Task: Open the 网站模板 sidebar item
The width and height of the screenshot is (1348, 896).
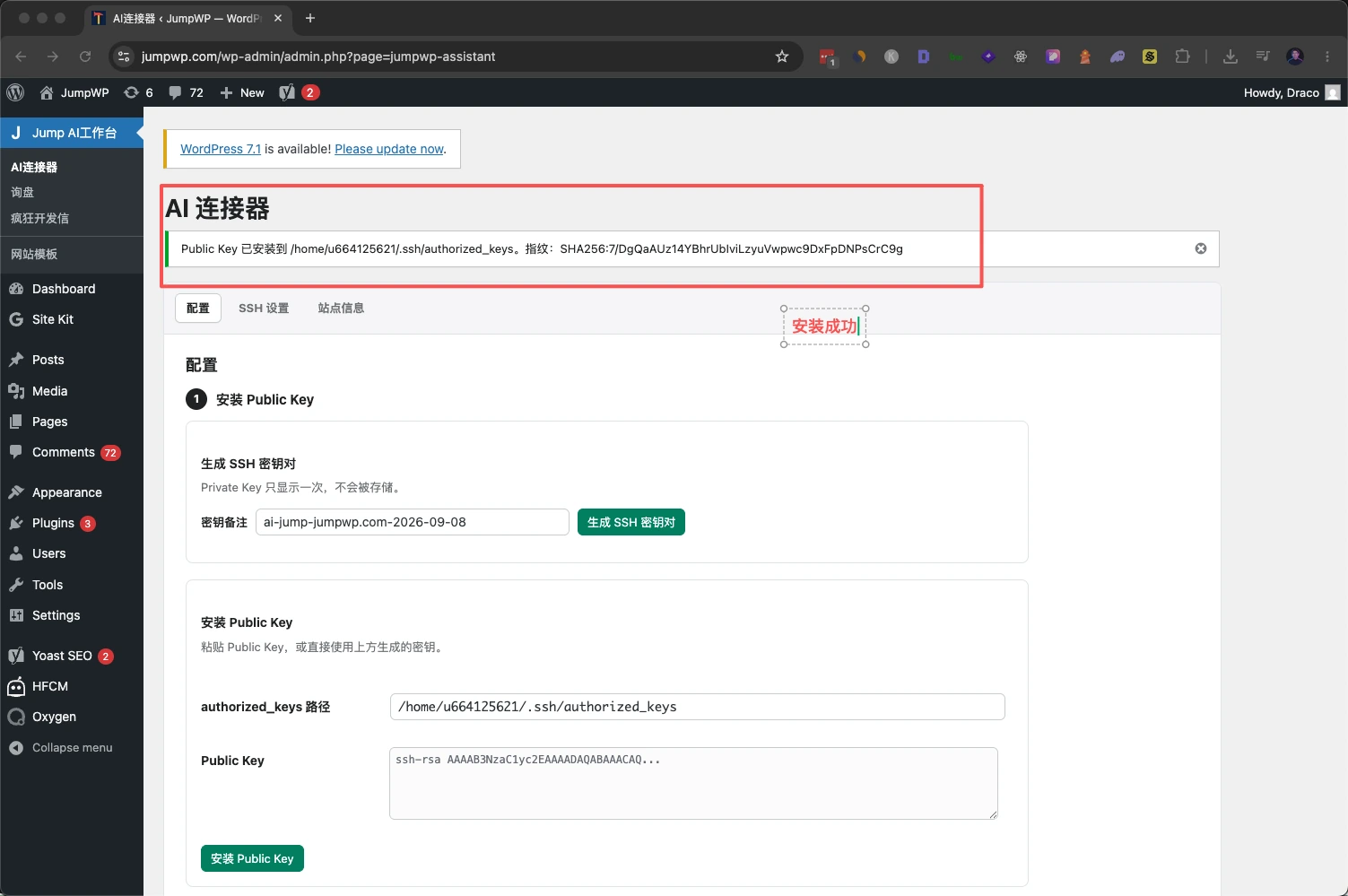Action: tap(34, 254)
